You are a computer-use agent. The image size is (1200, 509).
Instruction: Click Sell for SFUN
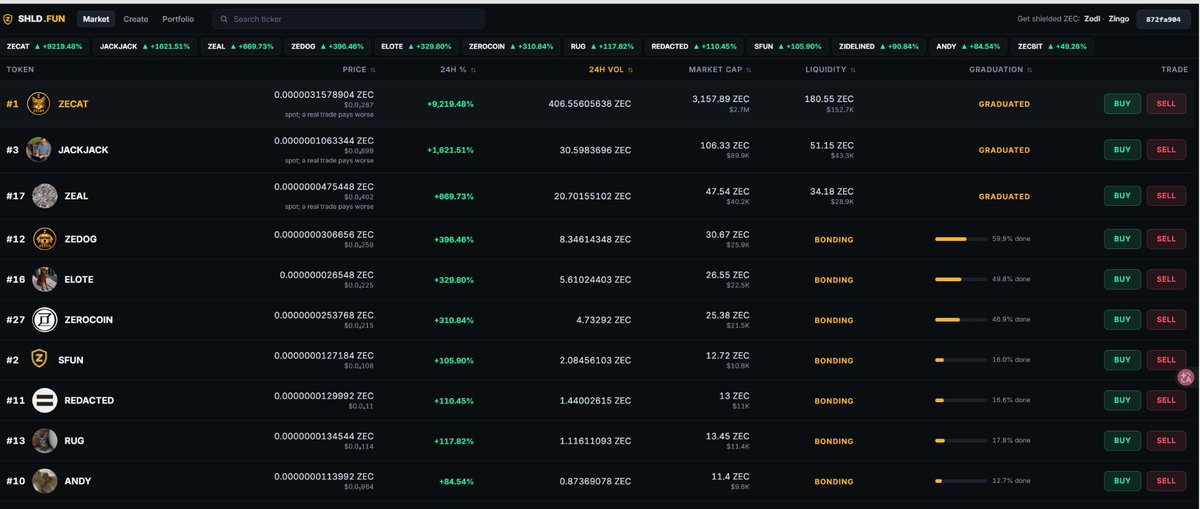[x=1166, y=360]
